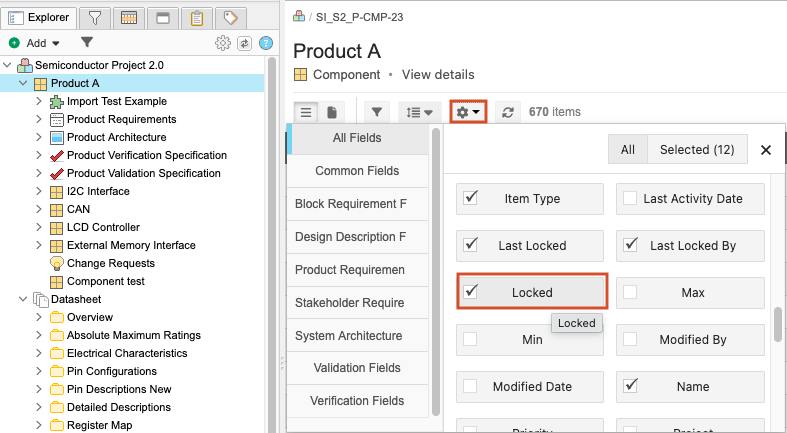This screenshot has width=787, height=433.
Task: Click the explorer tree filter funnel icon
Action: point(87,42)
